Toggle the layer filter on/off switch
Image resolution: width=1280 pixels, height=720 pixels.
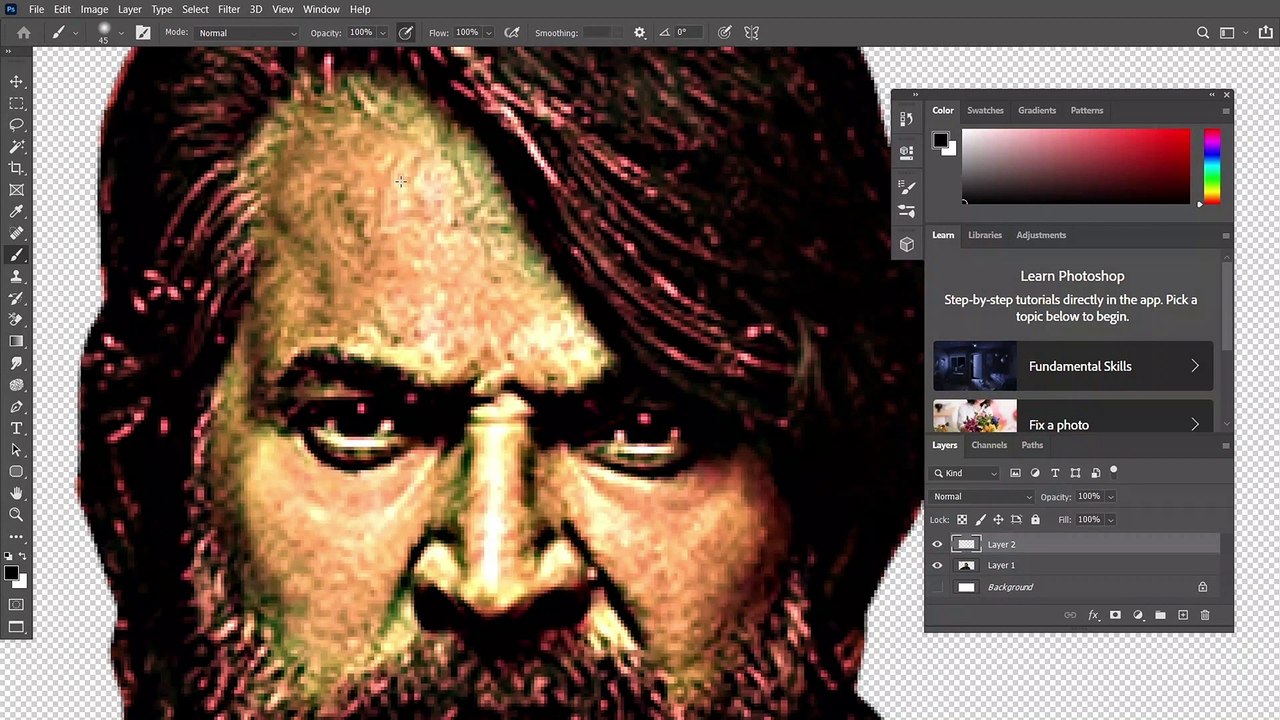point(1113,472)
